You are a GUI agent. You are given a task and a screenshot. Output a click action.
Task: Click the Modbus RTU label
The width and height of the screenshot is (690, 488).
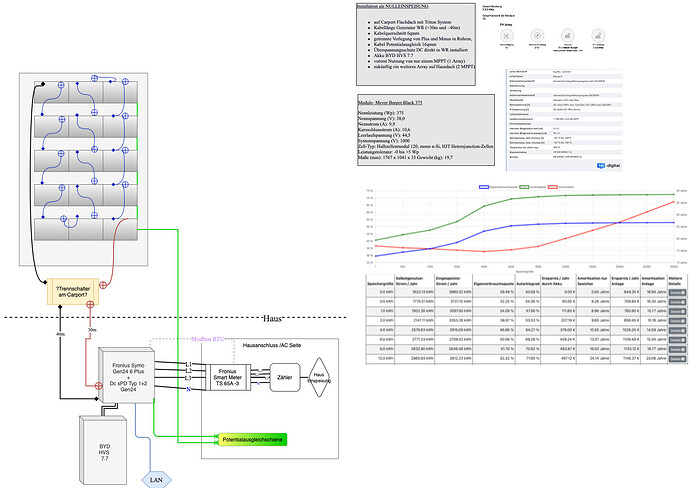coord(208,339)
